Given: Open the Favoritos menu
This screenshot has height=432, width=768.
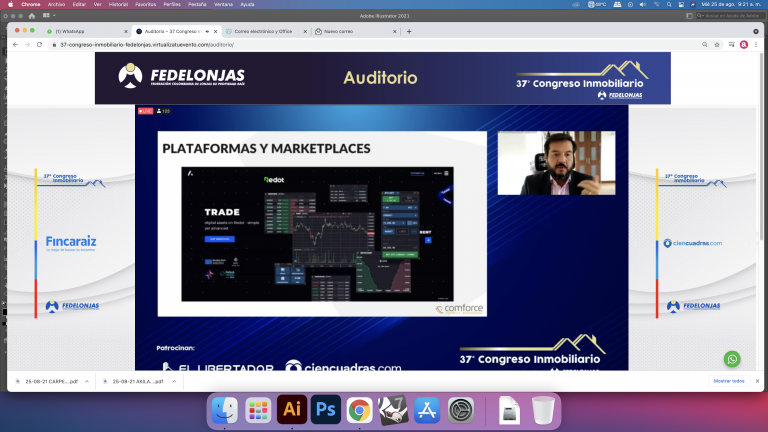Looking at the screenshot, I should [x=145, y=4].
